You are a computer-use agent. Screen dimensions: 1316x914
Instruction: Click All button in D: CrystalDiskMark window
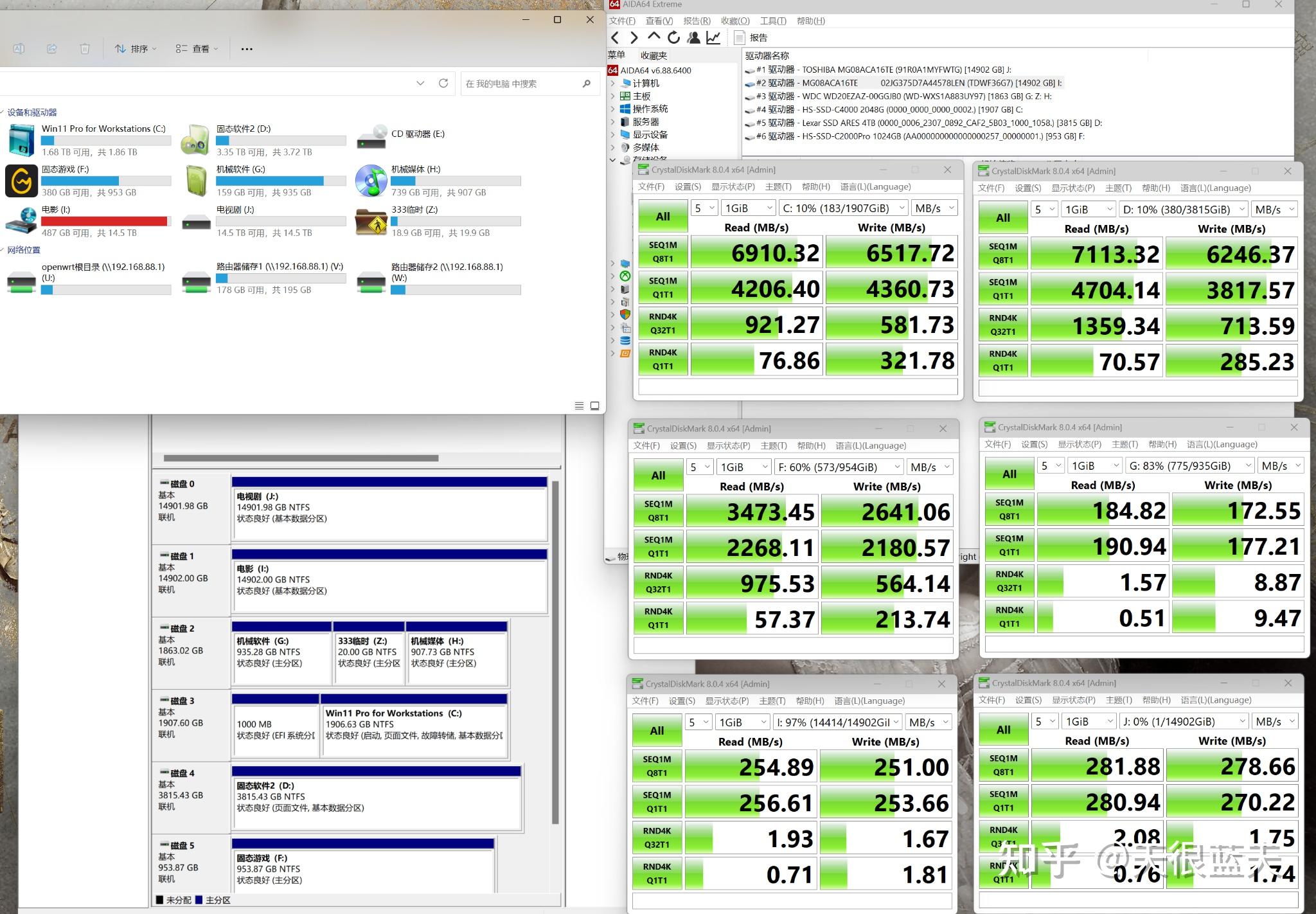[1002, 218]
